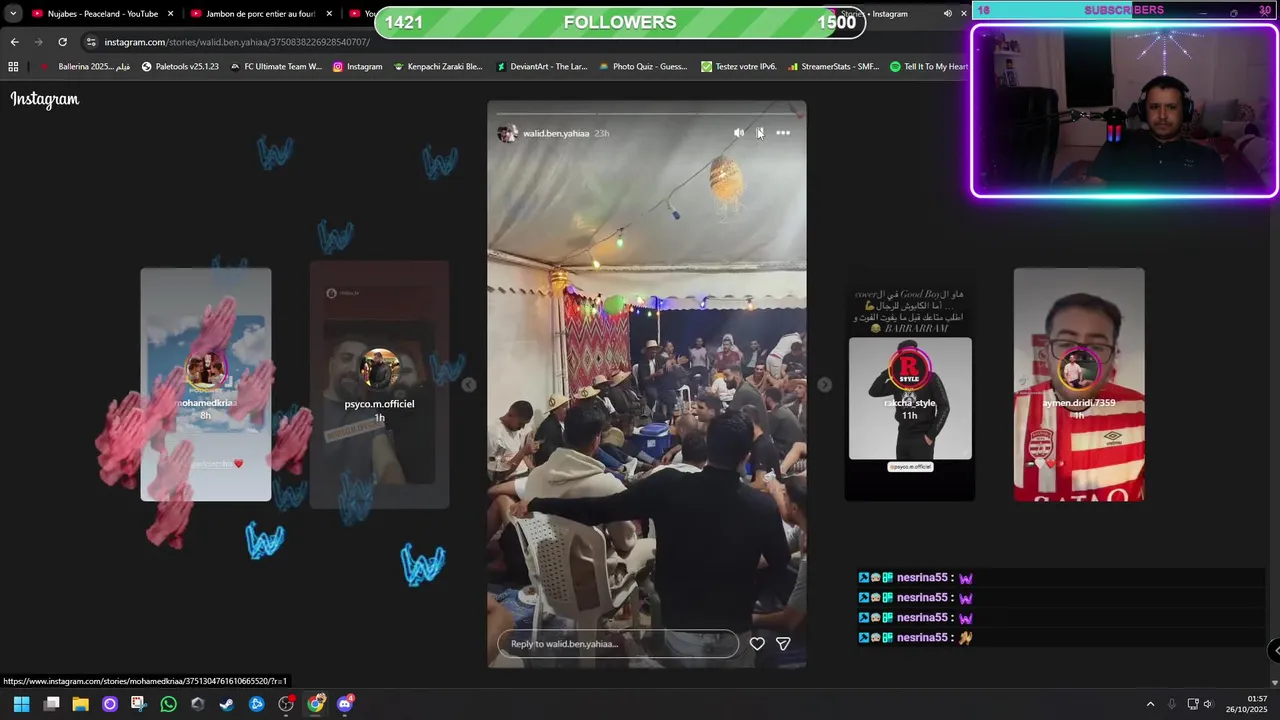Open aymen.dridi.7359 story thumbnail
This screenshot has height=720, width=1280.
click(1079, 384)
